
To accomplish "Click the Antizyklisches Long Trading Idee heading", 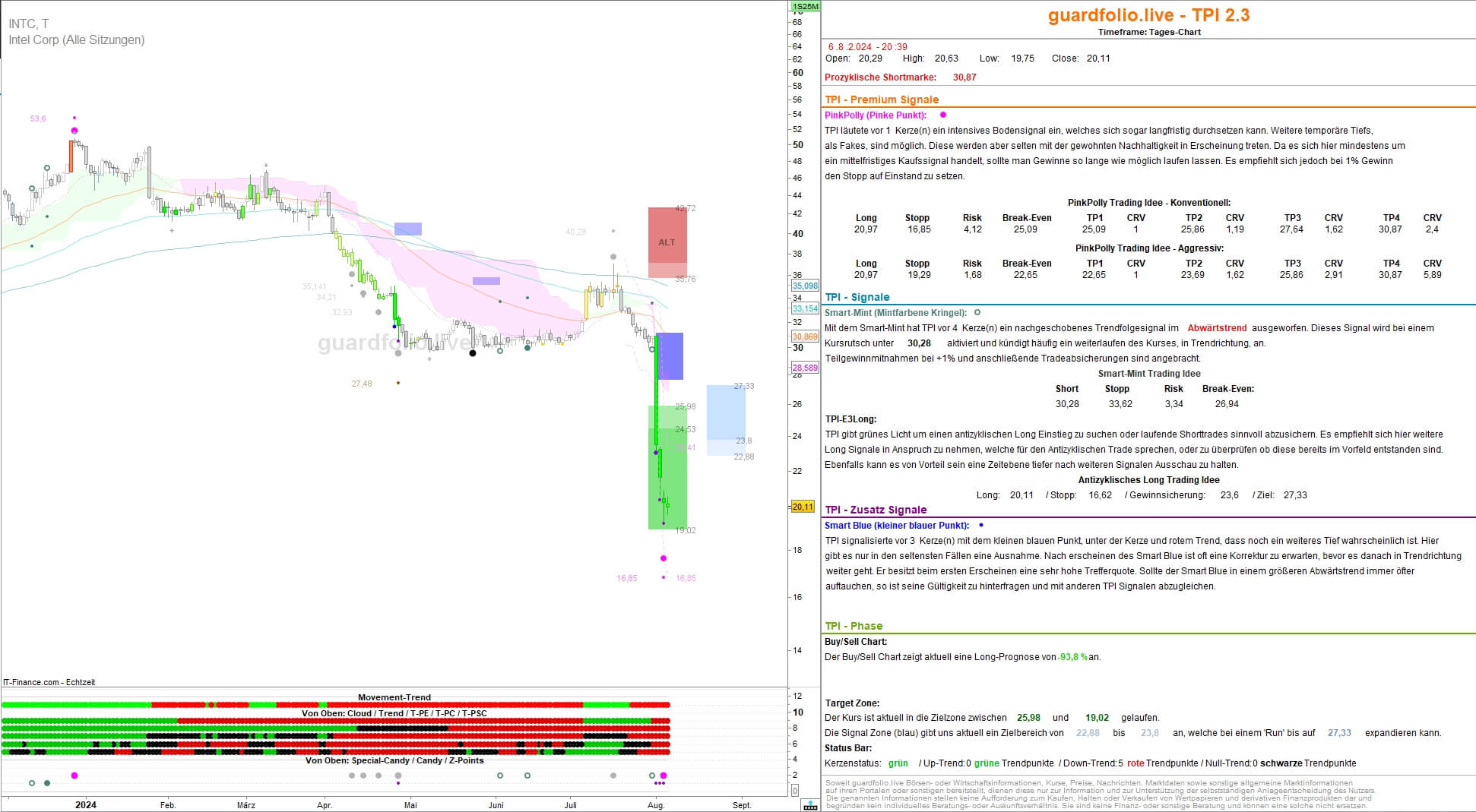I will [x=1148, y=480].
